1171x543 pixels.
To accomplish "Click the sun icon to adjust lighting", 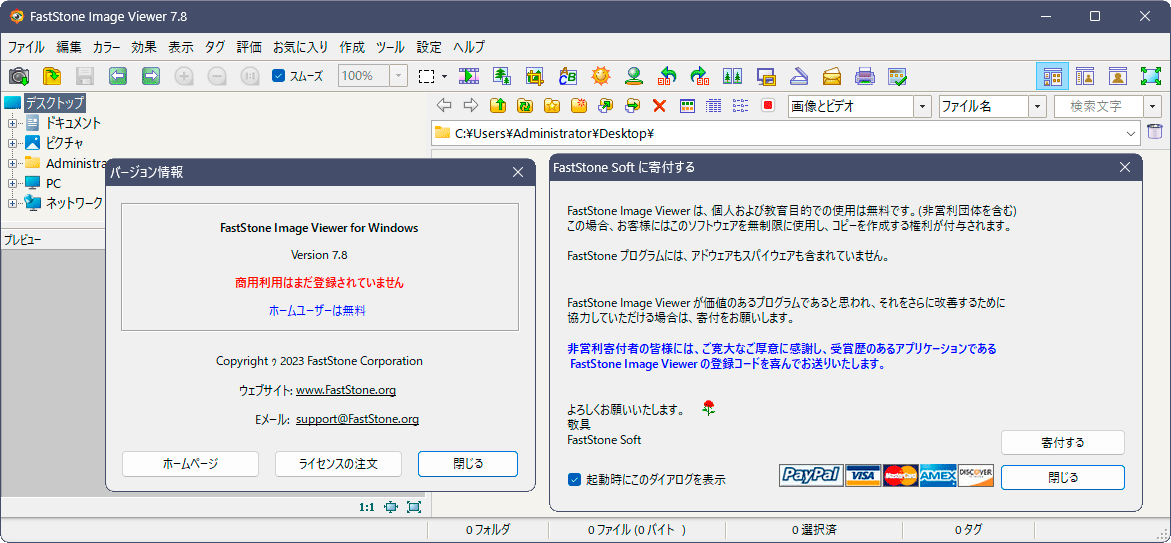I will [x=600, y=75].
